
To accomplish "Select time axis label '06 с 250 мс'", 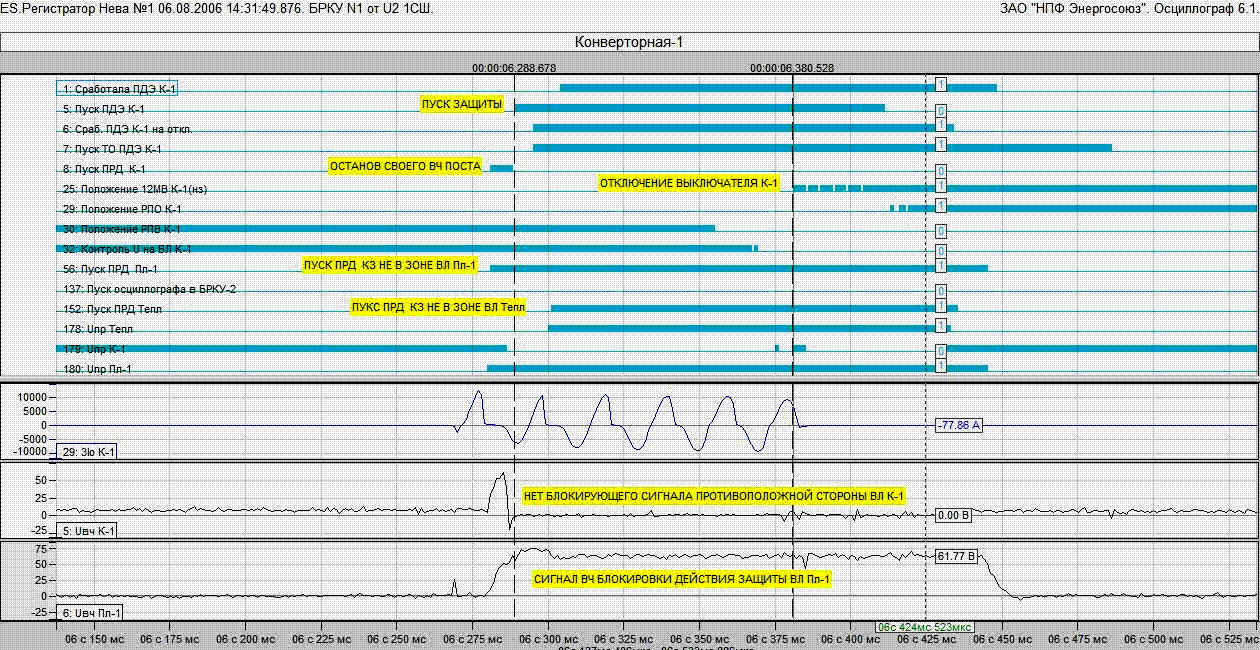I will 397,637.
